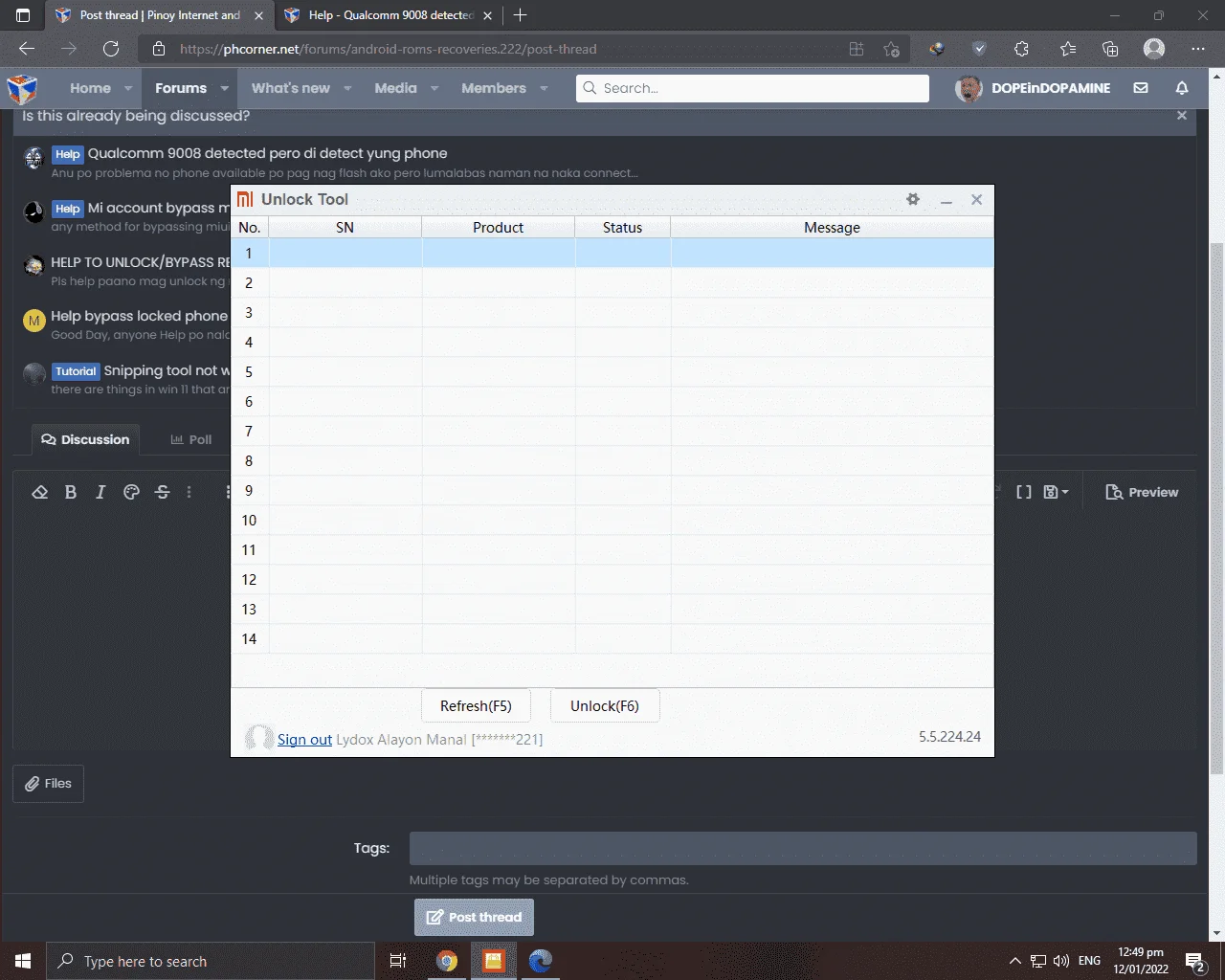Click the forum Search box
This screenshot has height=980, width=1225.
click(x=752, y=88)
